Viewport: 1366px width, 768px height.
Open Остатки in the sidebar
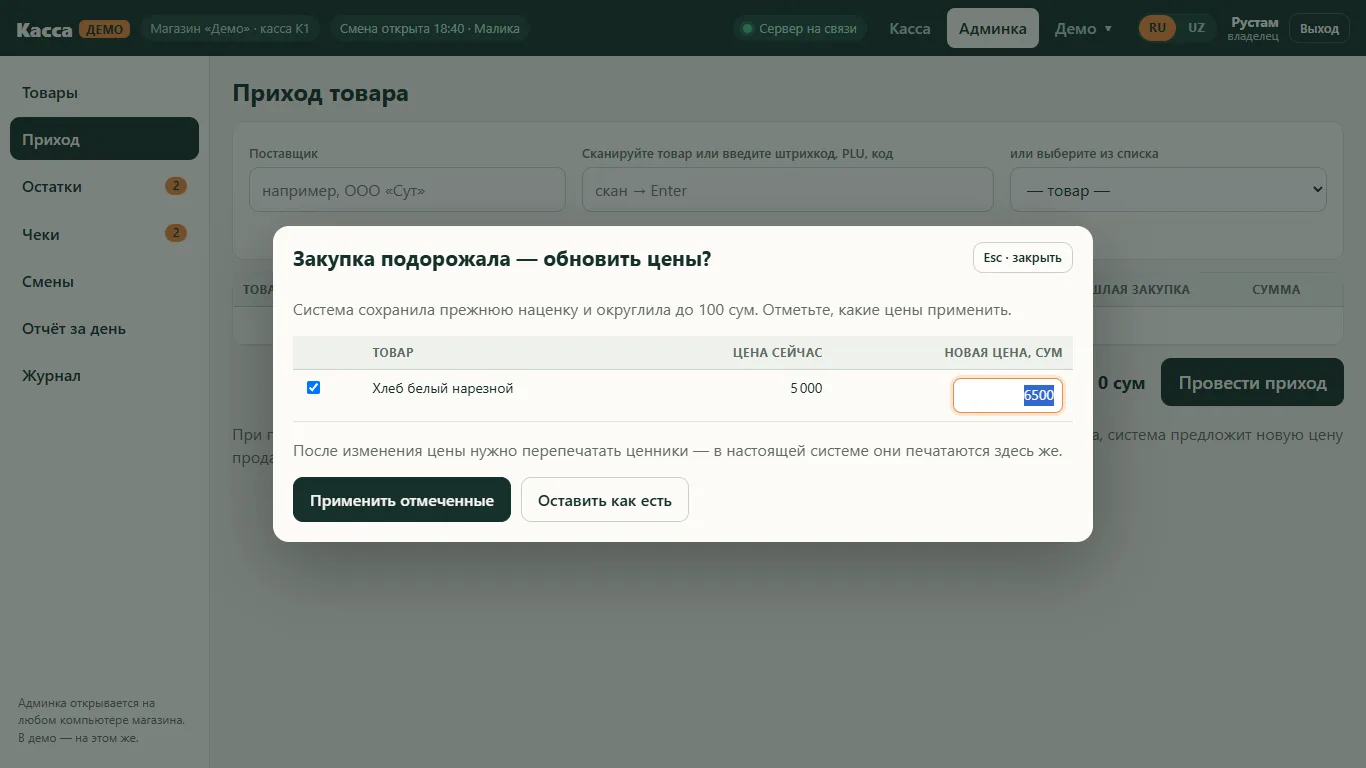[x=104, y=186]
